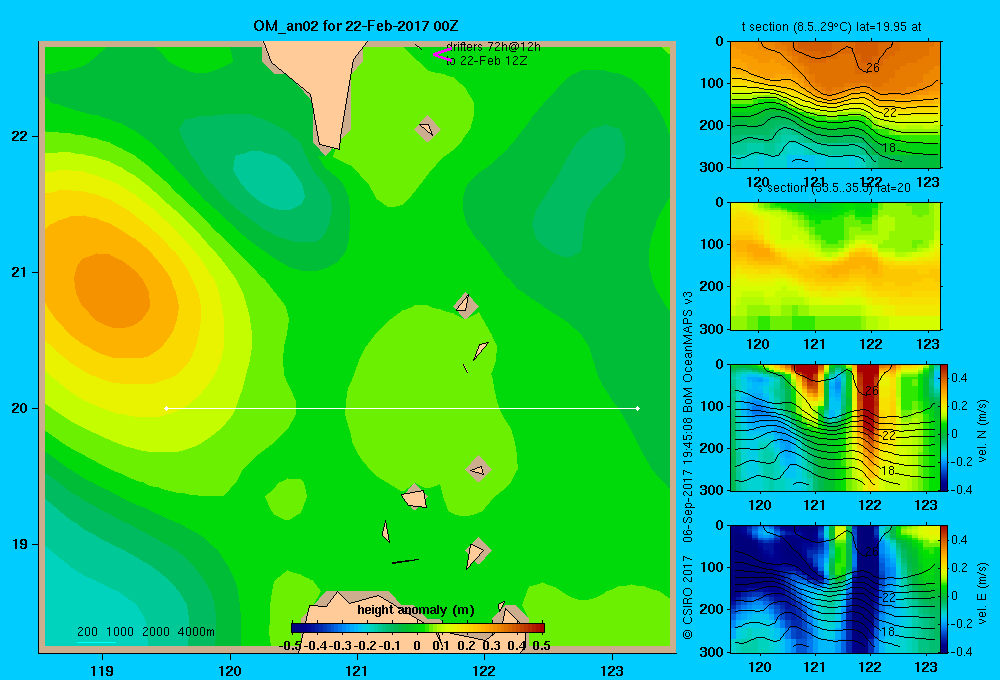Click the -0.5 tick on height anomaly scale
This screenshot has height=680, width=1000.
[290, 646]
